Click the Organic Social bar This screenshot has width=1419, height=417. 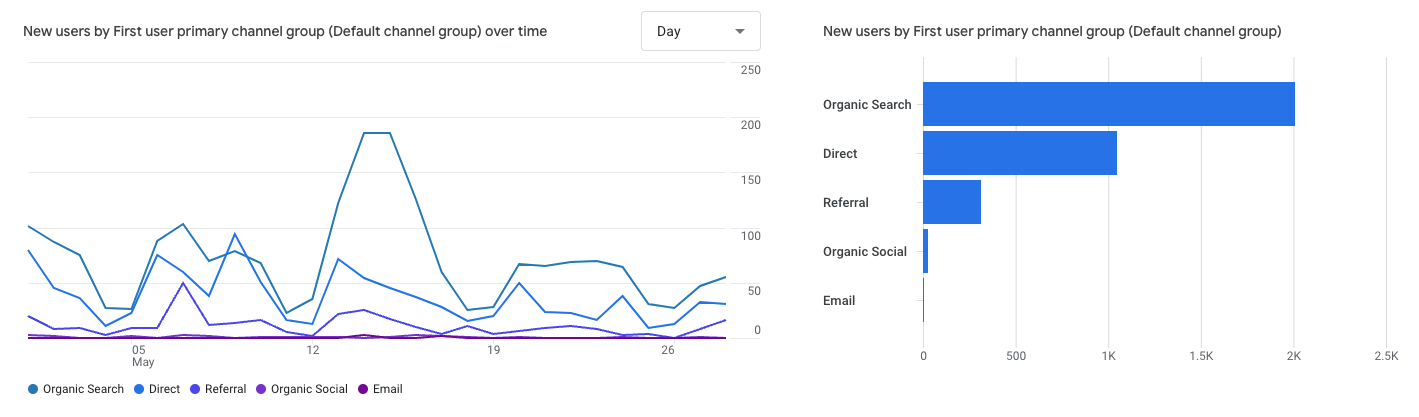coord(926,251)
